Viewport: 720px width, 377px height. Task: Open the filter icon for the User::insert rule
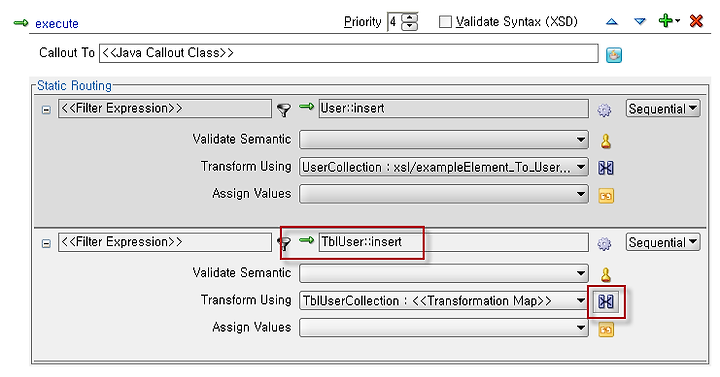[284, 110]
